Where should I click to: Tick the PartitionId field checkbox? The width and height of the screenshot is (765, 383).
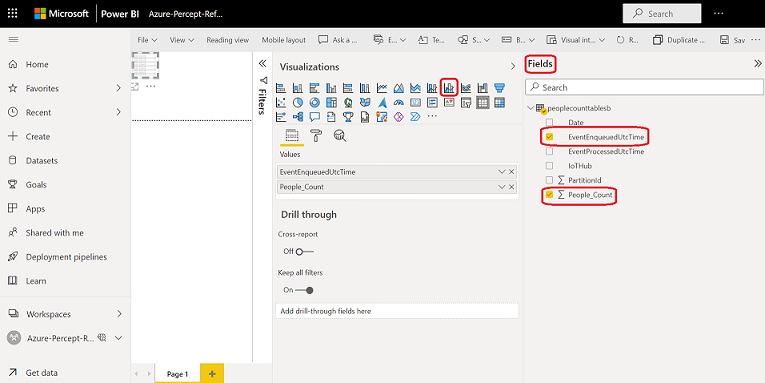(549, 180)
